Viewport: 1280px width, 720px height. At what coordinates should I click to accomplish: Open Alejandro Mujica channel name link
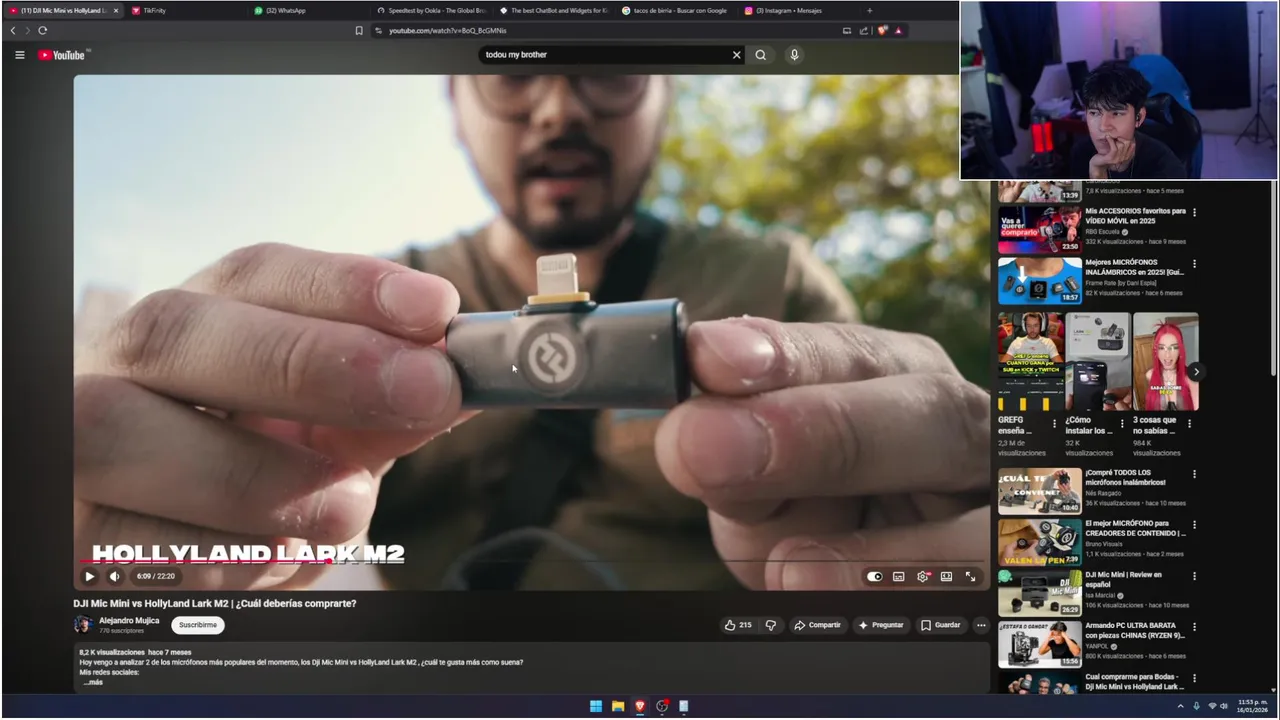click(x=129, y=620)
